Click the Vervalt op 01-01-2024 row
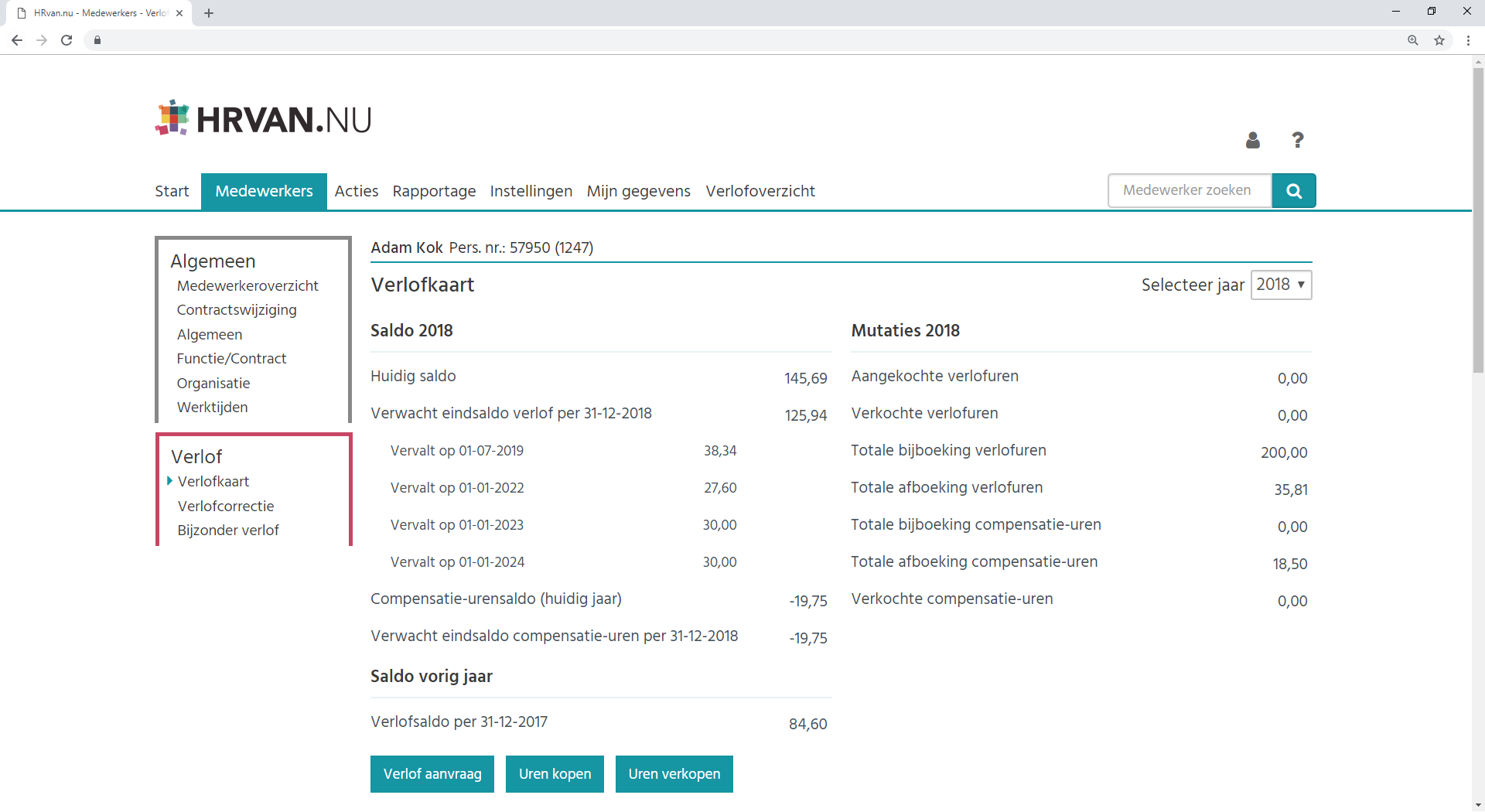The width and height of the screenshot is (1485, 812). pyautogui.click(x=563, y=562)
